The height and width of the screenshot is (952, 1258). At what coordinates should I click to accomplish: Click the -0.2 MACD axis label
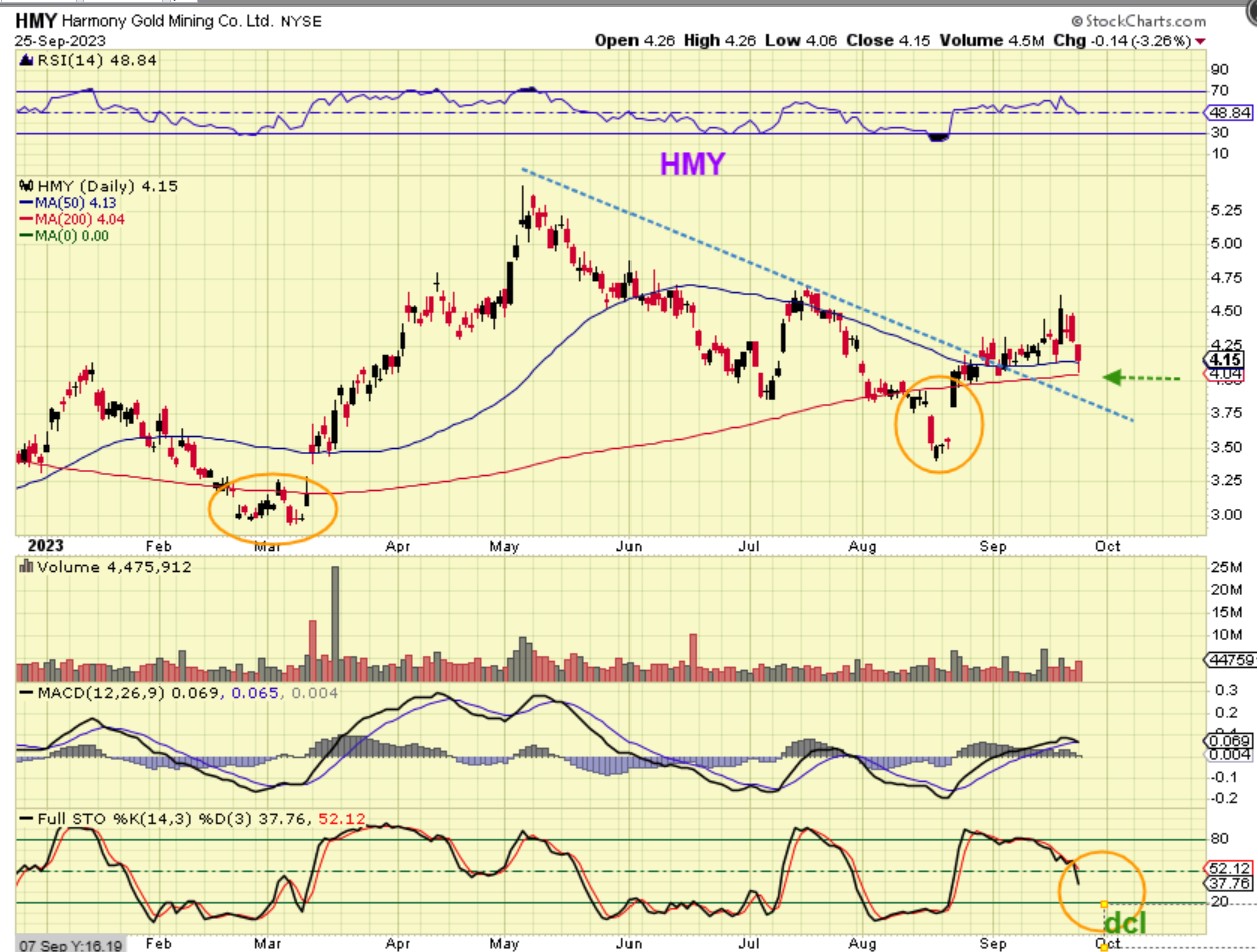tap(1222, 798)
